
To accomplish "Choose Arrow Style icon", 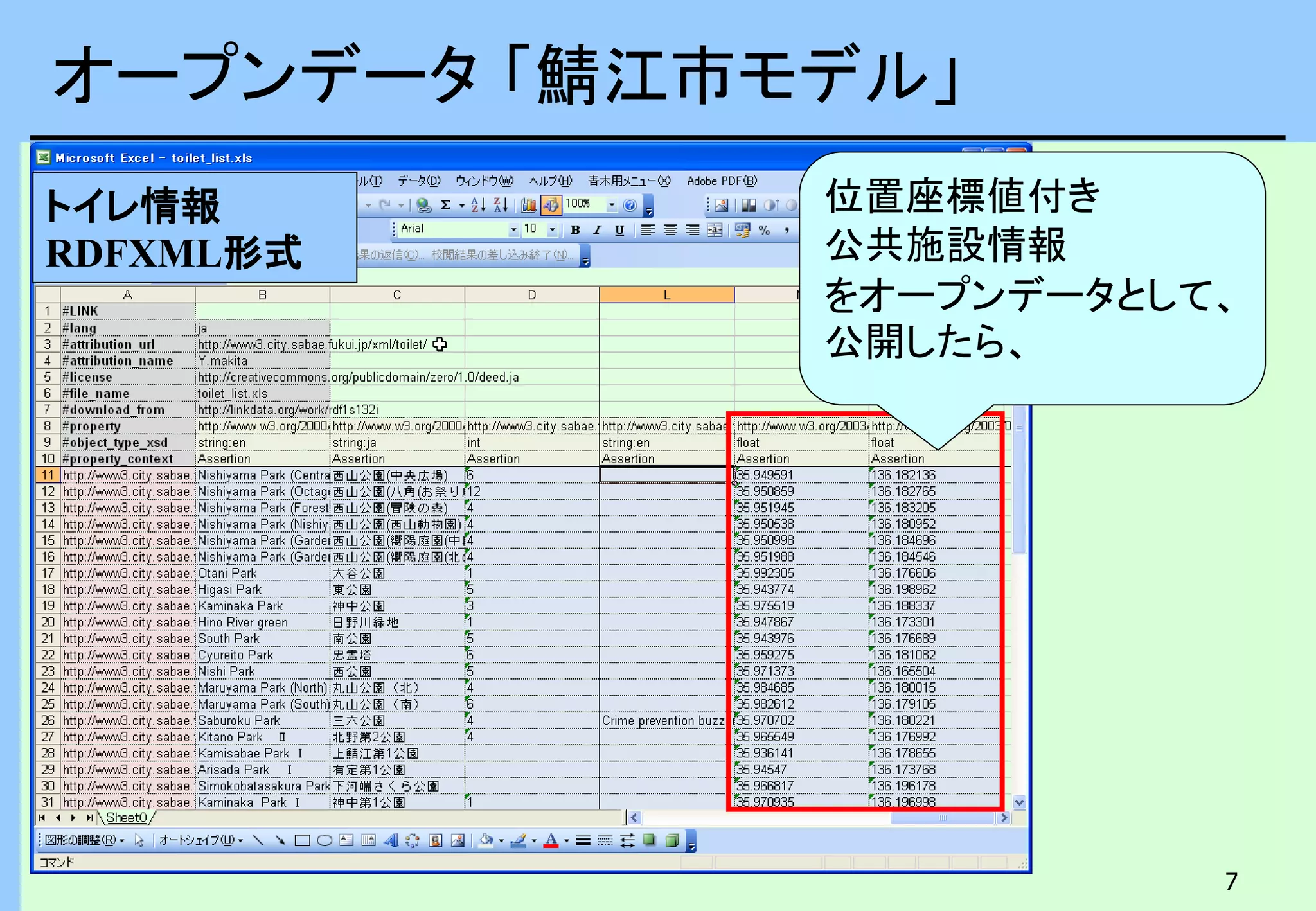I will click(x=627, y=840).
